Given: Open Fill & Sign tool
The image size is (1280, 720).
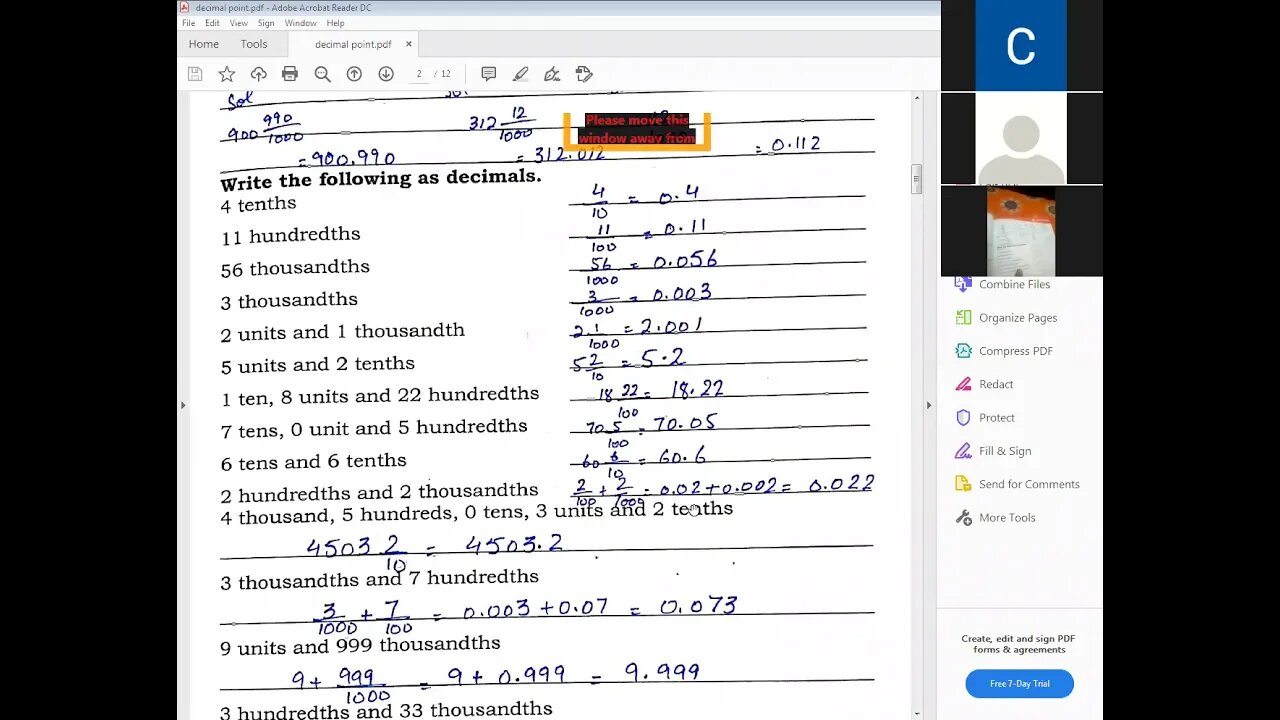Looking at the screenshot, I should pyautogui.click(x=994, y=451).
